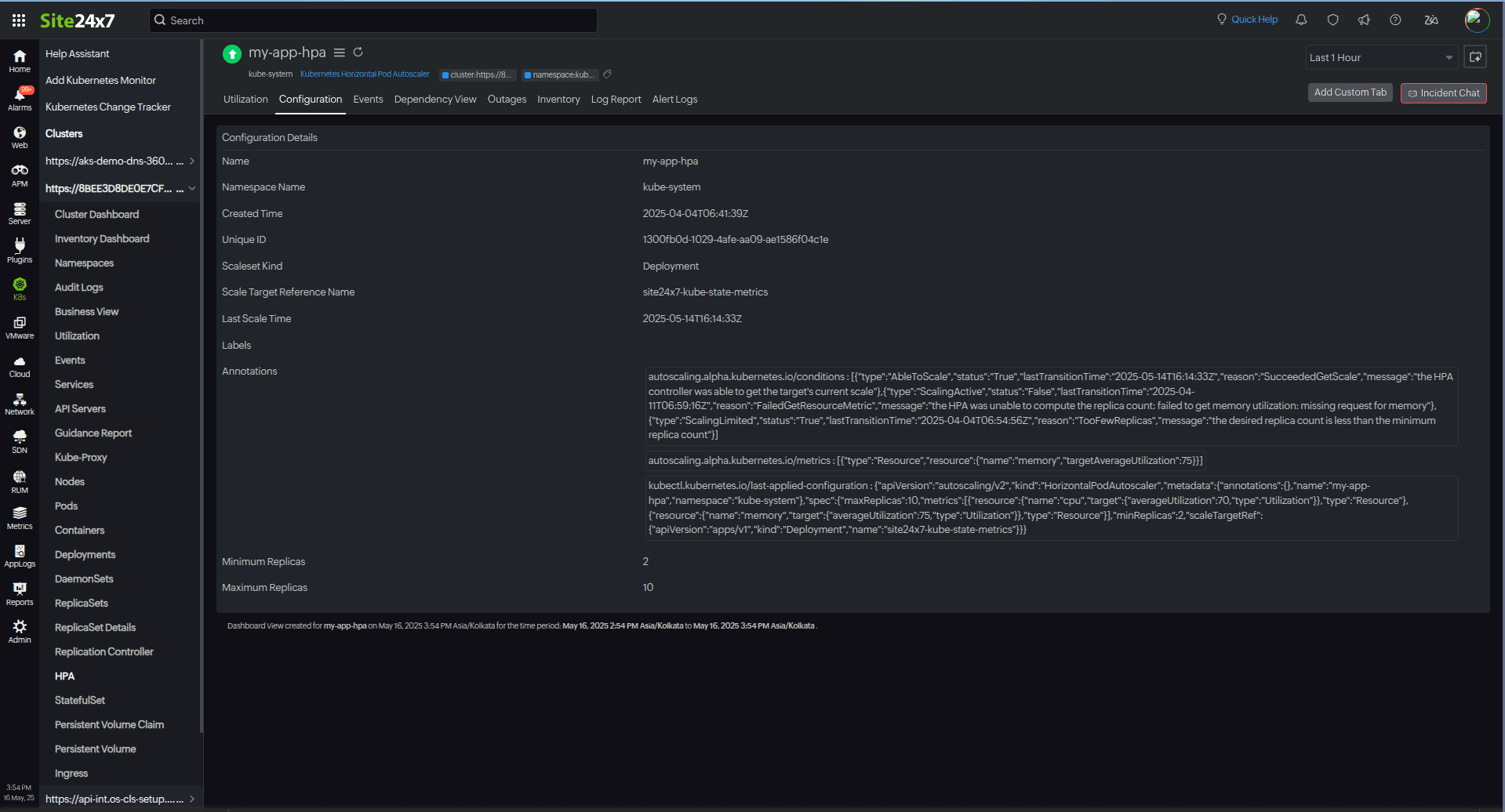
Task: Click the notifications bell icon
Action: point(1301,20)
